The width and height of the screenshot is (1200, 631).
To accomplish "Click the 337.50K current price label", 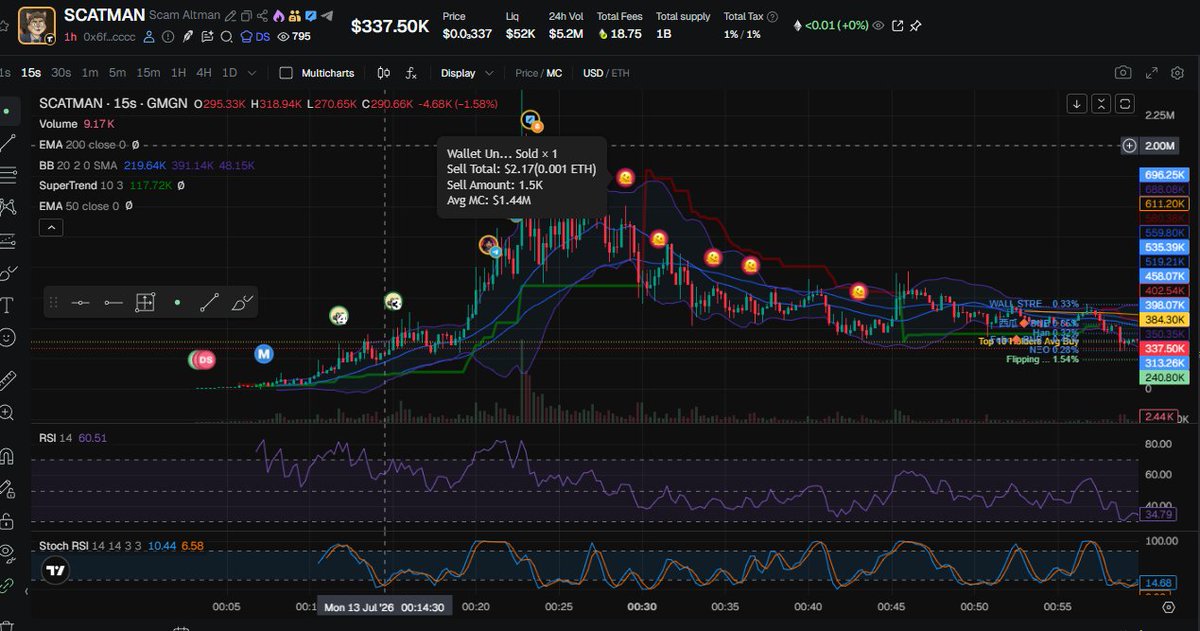I will point(1165,348).
